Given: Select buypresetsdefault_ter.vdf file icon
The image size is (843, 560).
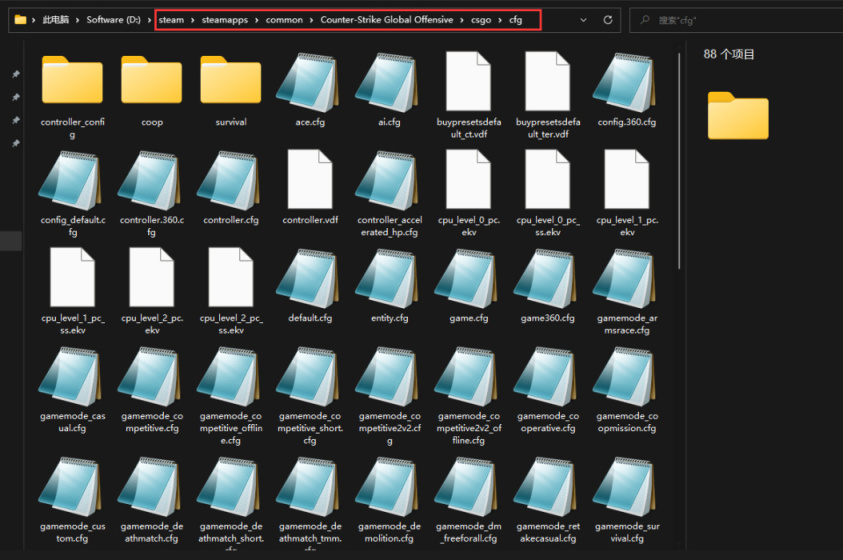Looking at the screenshot, I should 547,81.
